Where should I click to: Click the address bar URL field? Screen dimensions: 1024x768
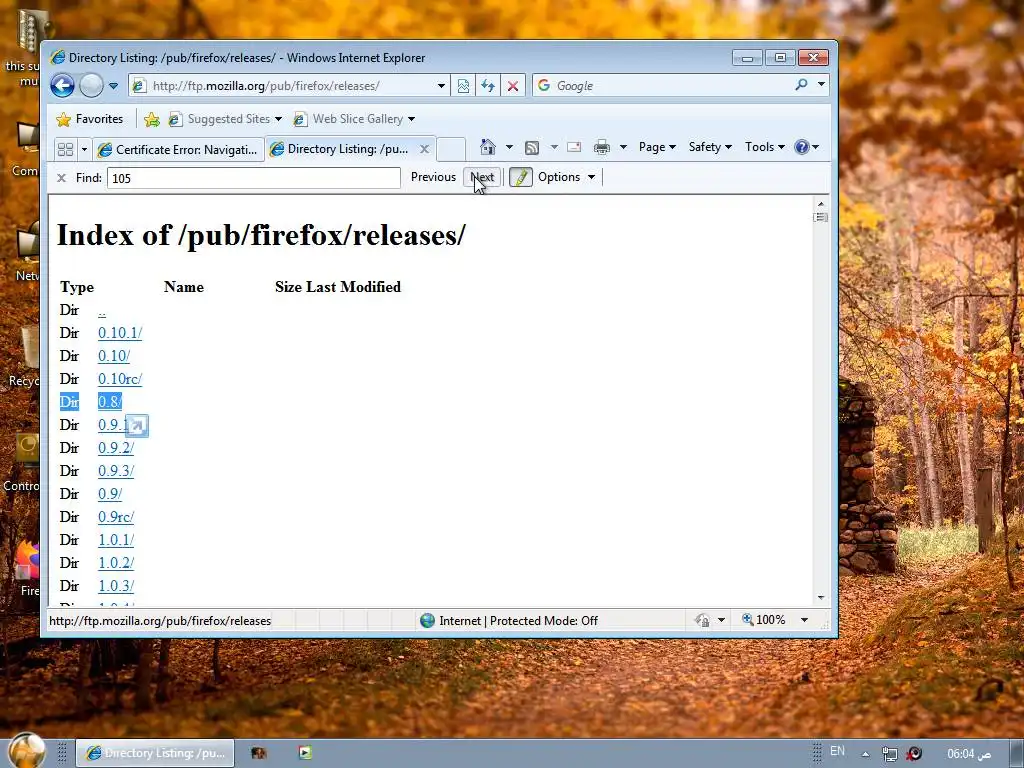[x=283, y=86]
